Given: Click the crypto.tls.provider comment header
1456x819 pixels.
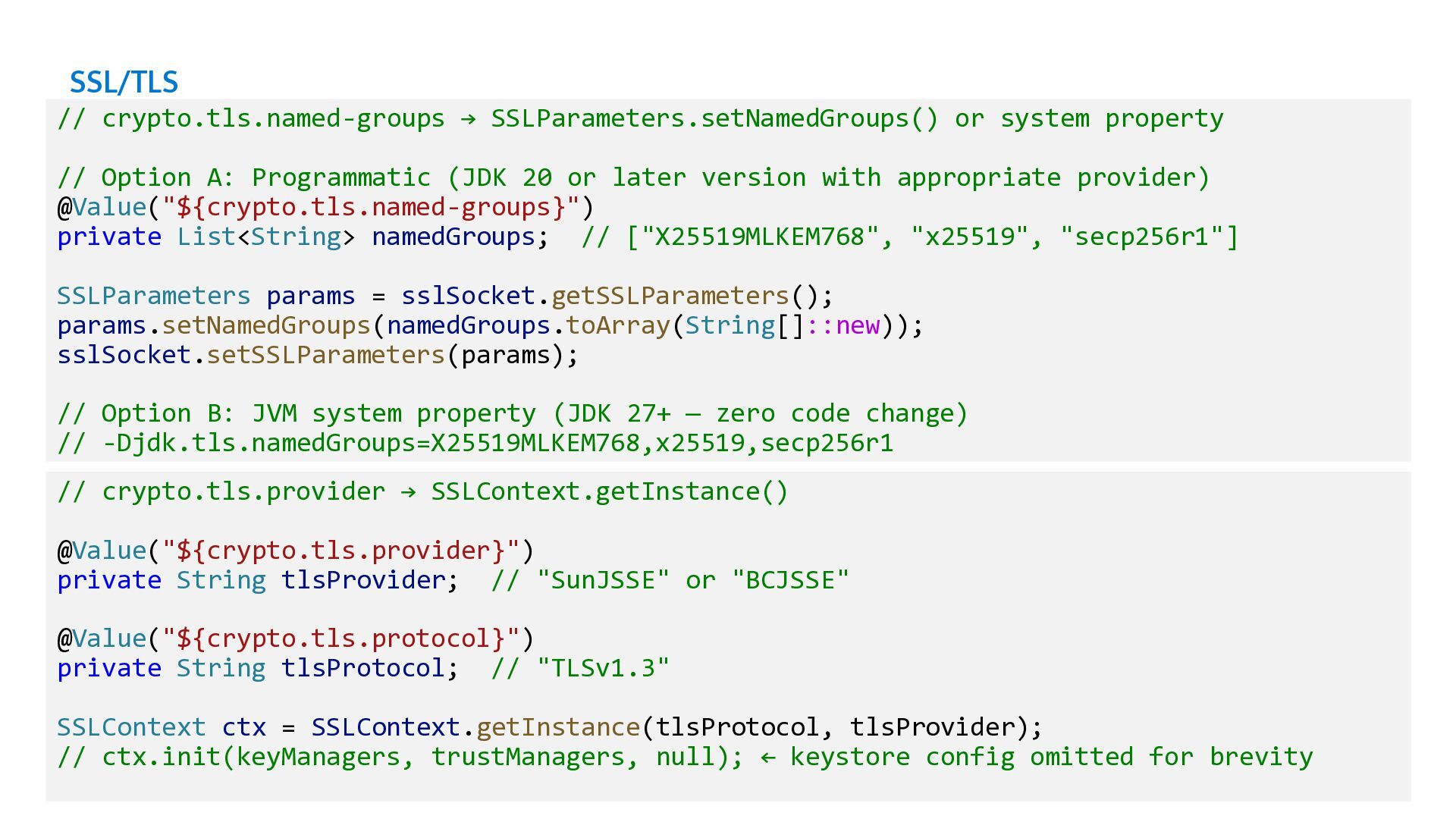Looking at the screenshot, I should coord(422,491).
